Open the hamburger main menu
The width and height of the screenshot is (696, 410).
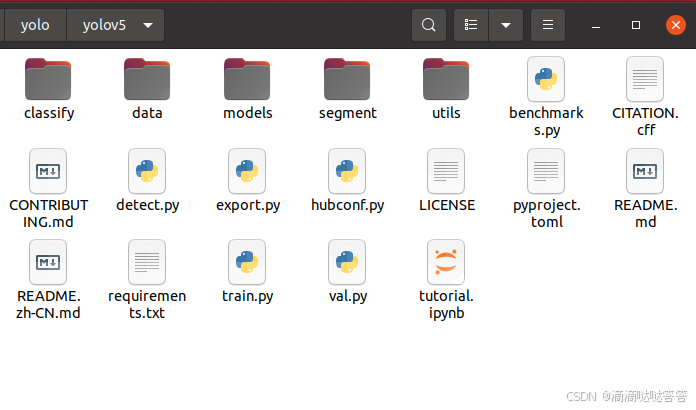point(548,25)
